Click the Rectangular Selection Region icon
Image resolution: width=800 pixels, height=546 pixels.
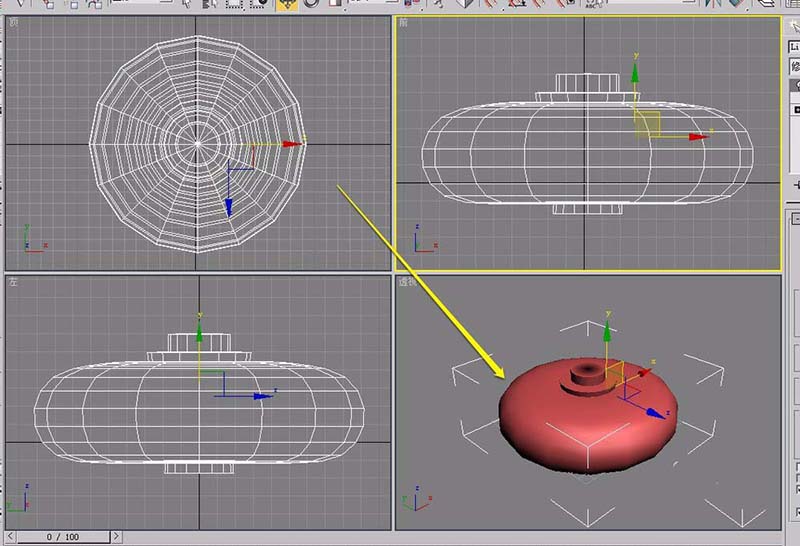[234, 4]
